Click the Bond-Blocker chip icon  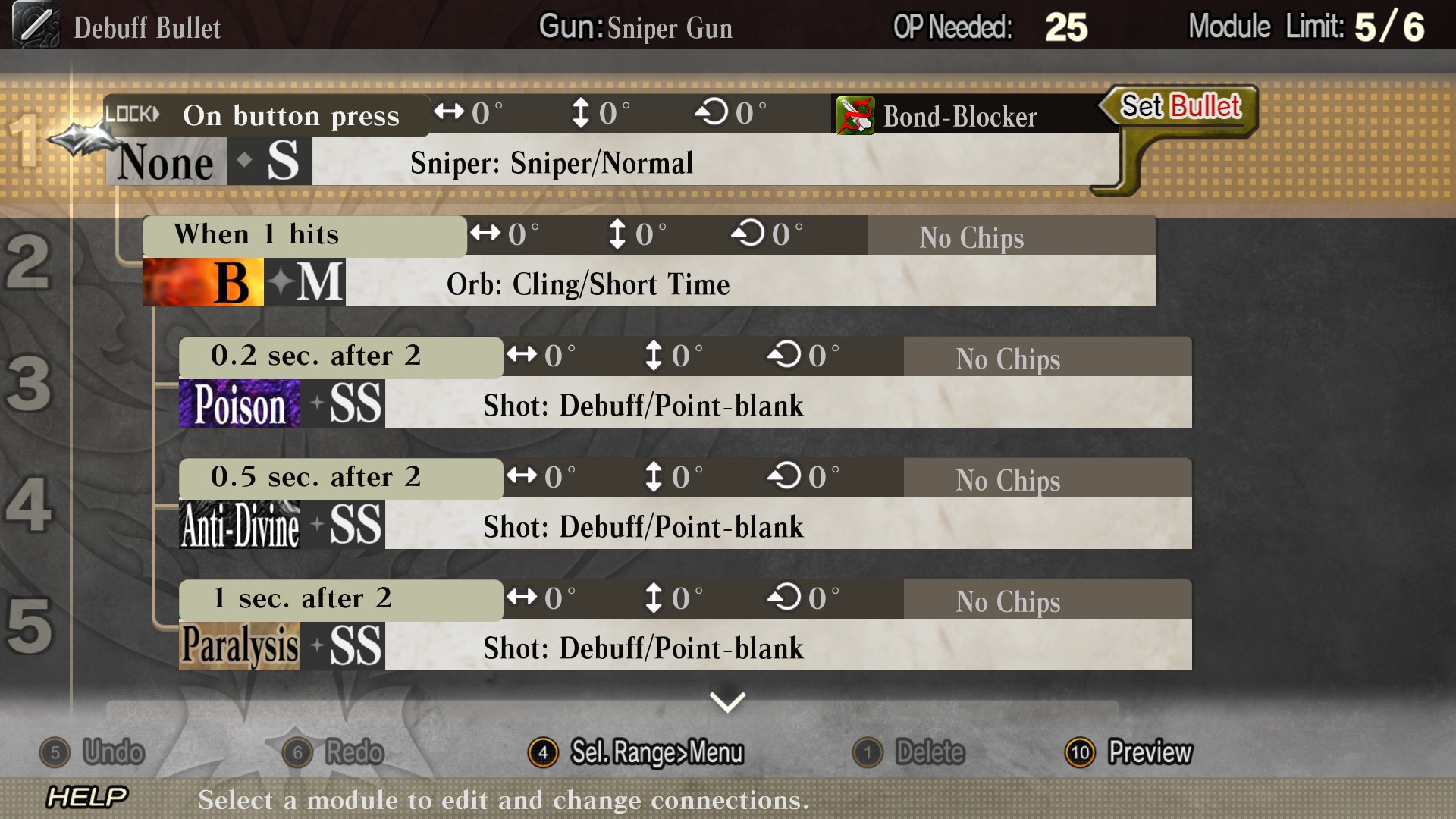click(855, 116)
